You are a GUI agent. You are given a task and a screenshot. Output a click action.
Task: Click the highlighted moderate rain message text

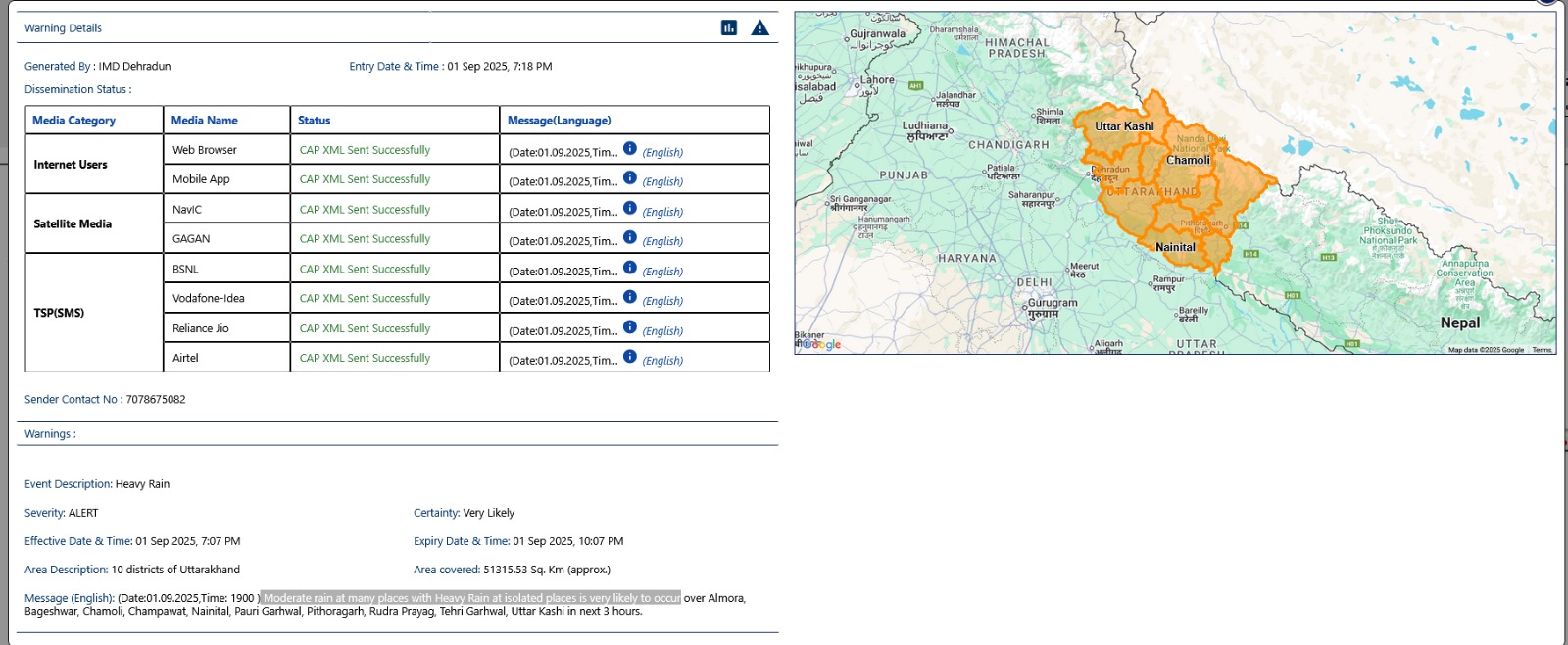470,598
